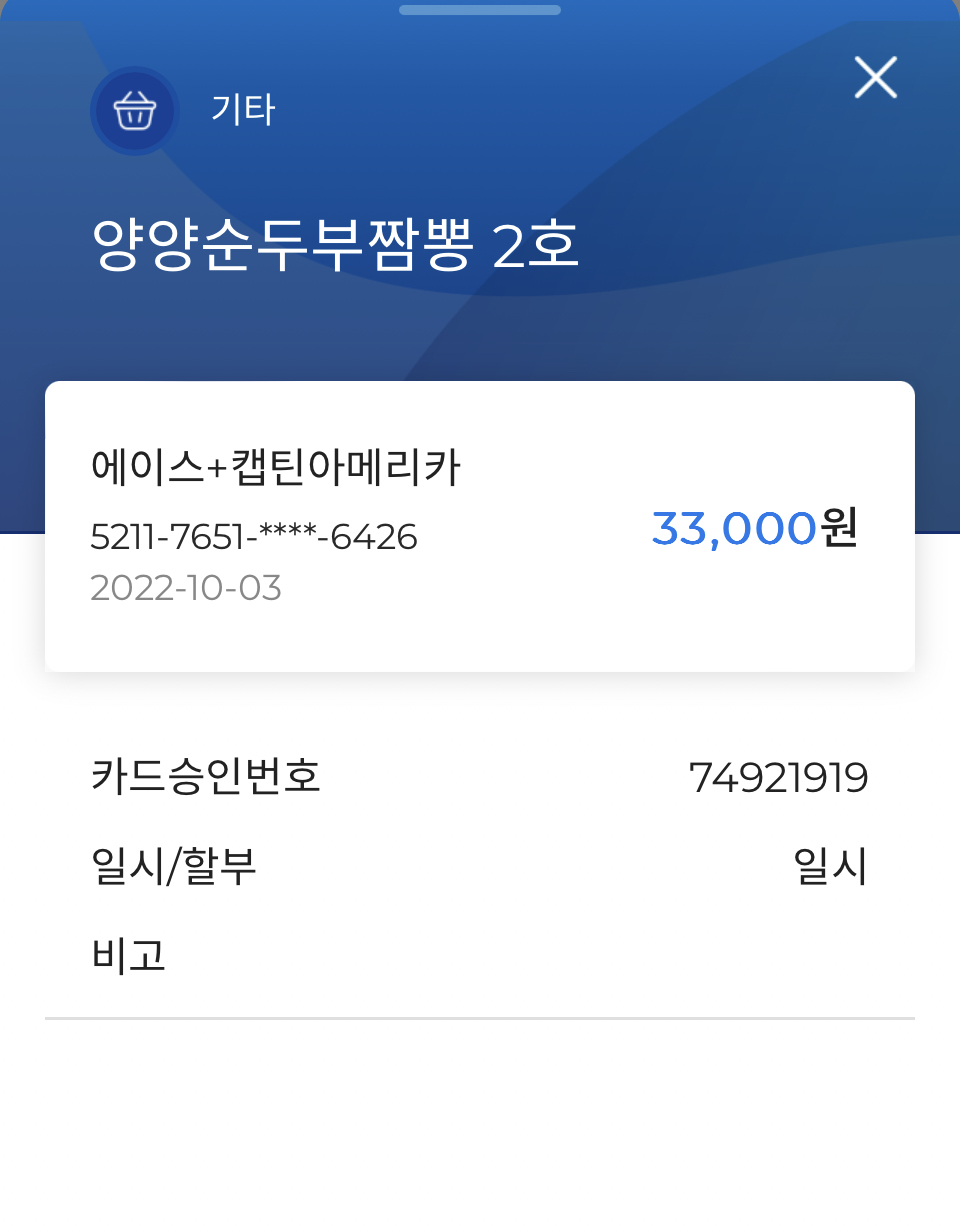This screenshot has width=960, height=1232.
Task: Tap the 일시/할부 row label
Action: click(x=174, y=866)
